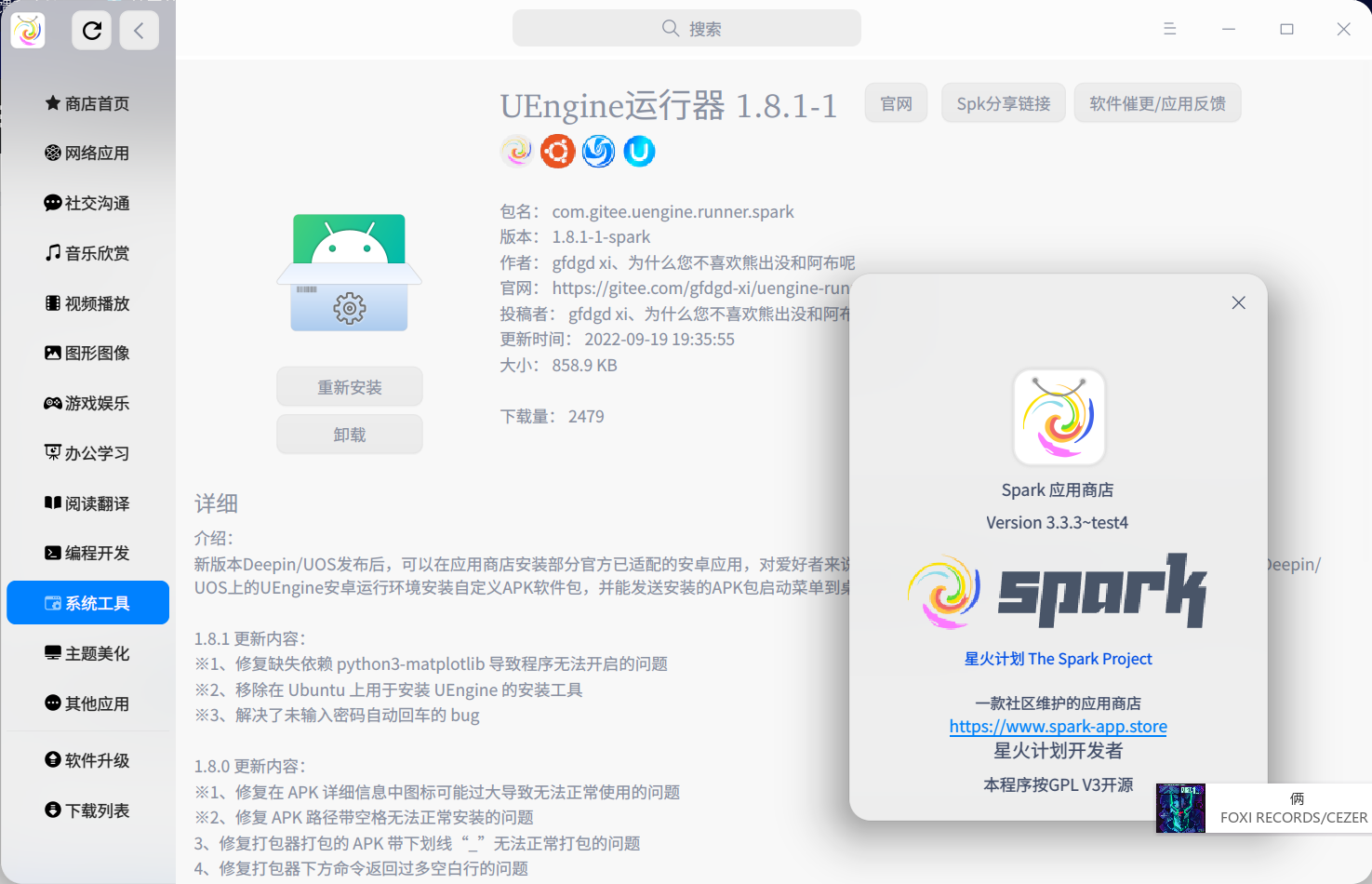1372x884 pixels.
Task: Open the 官网 website button
Action: (895, 102)
